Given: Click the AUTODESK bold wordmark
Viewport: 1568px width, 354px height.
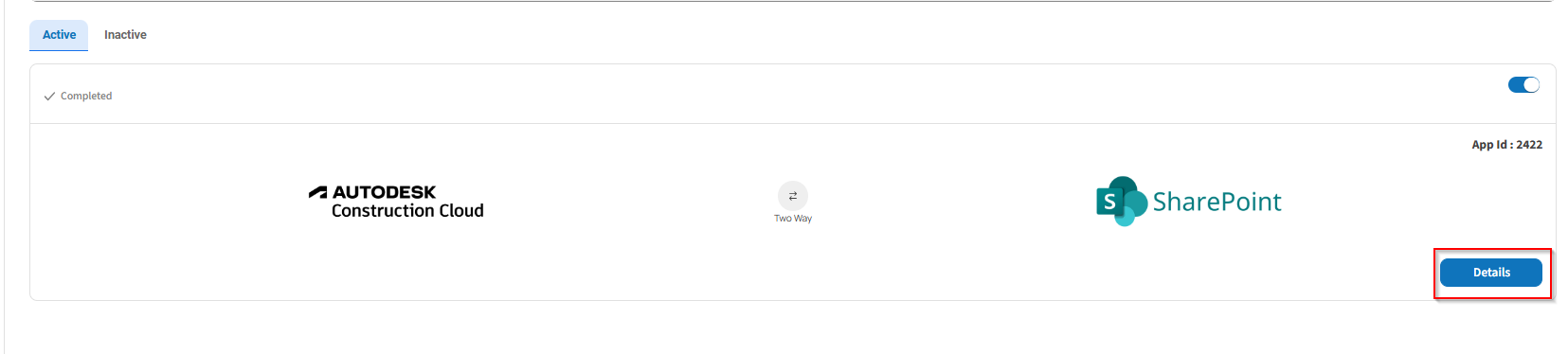Looking at the screenshot, I should point(384,192).
